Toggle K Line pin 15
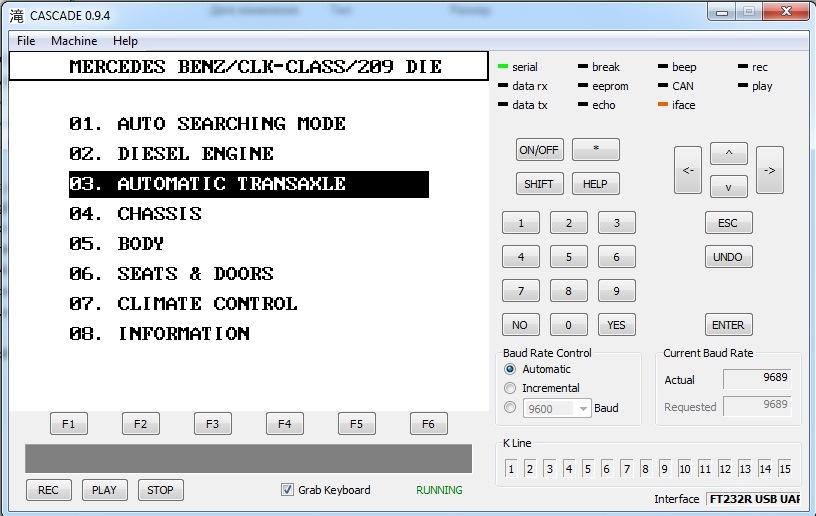Image resolution: width=816 pixels, height=516 pixels. 785,469
